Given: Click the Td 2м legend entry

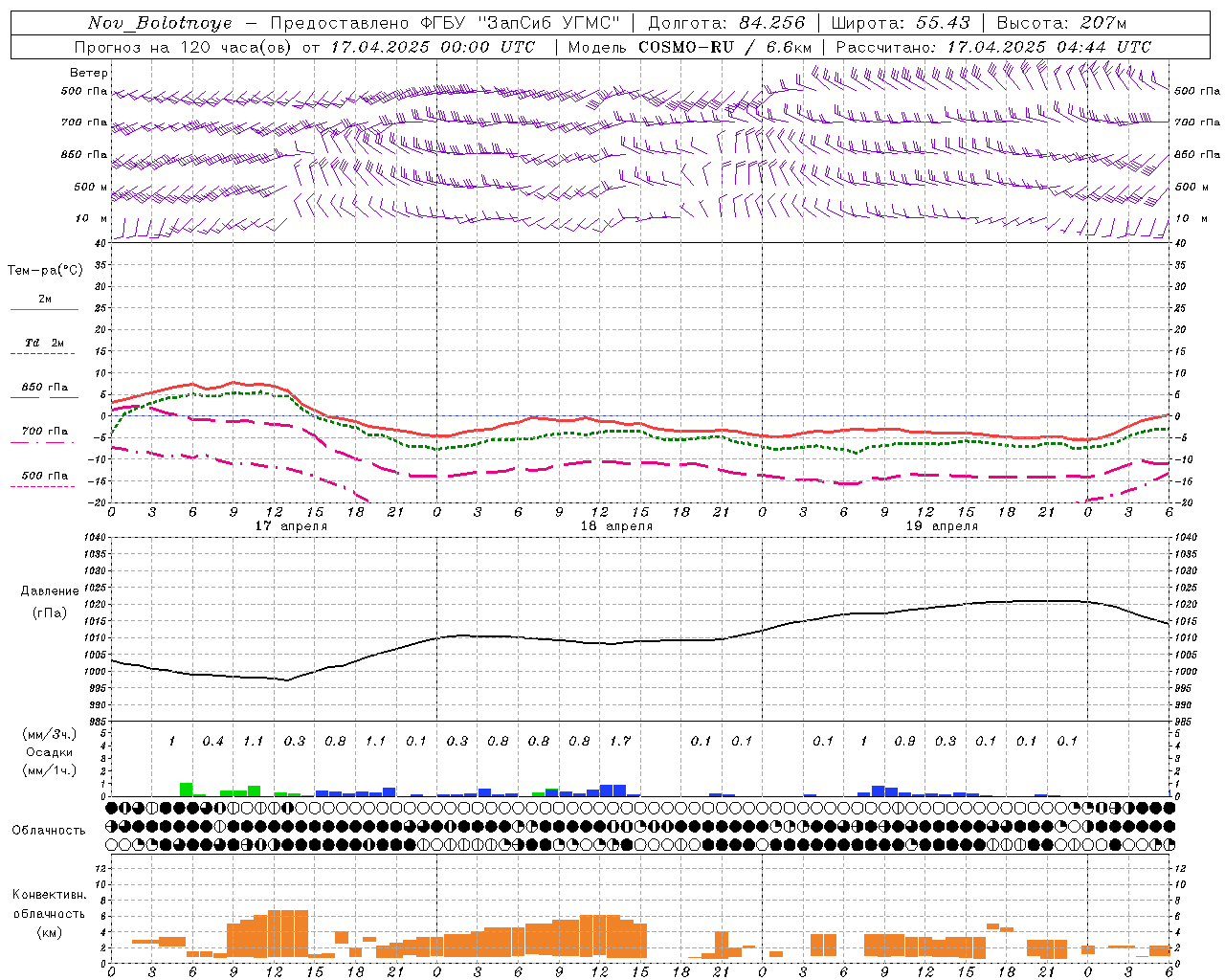Looking at the screenshot, I should 44,343.
